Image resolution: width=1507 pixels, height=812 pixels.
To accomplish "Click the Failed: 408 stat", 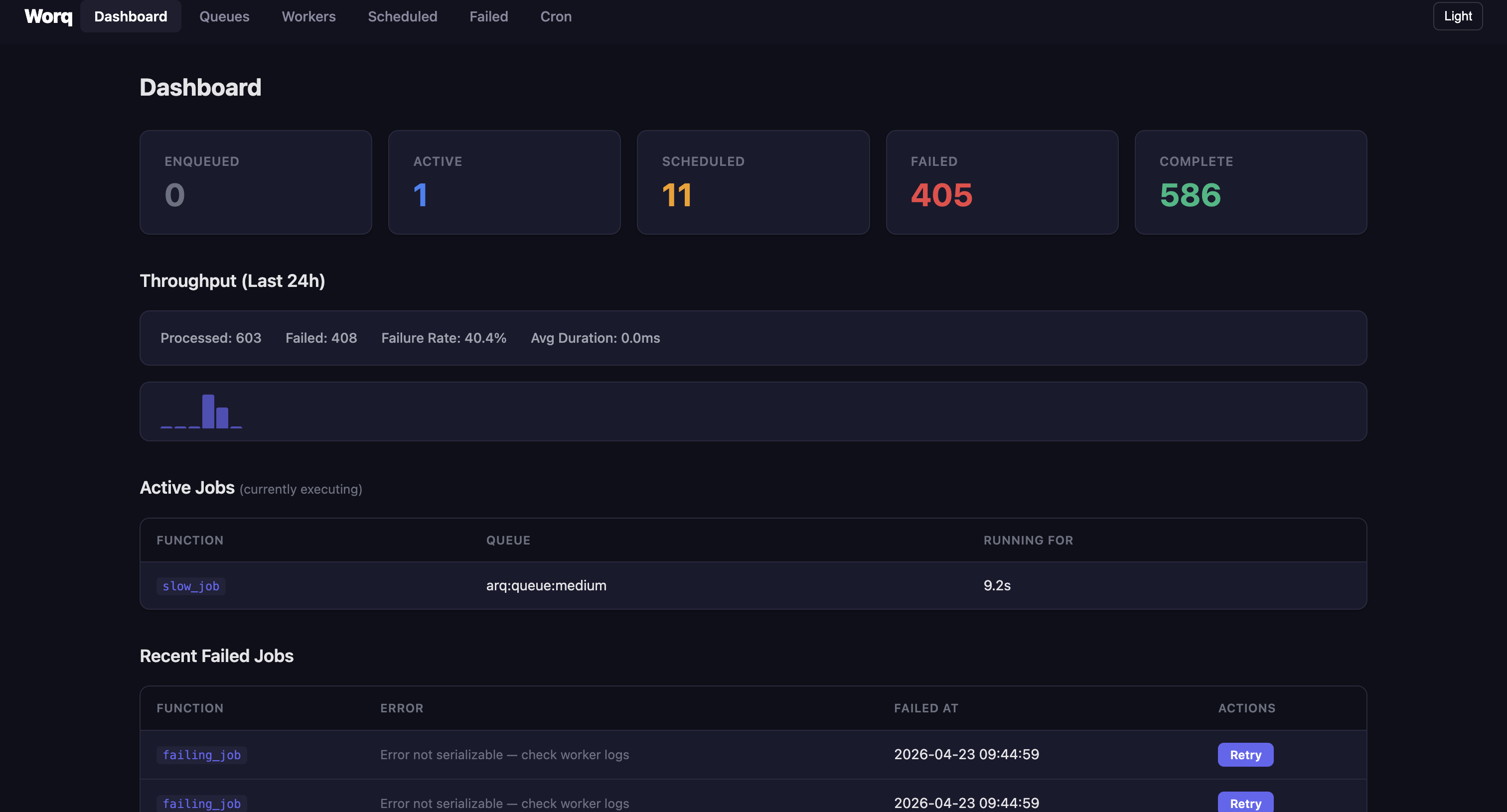I will tap(321, 338).
